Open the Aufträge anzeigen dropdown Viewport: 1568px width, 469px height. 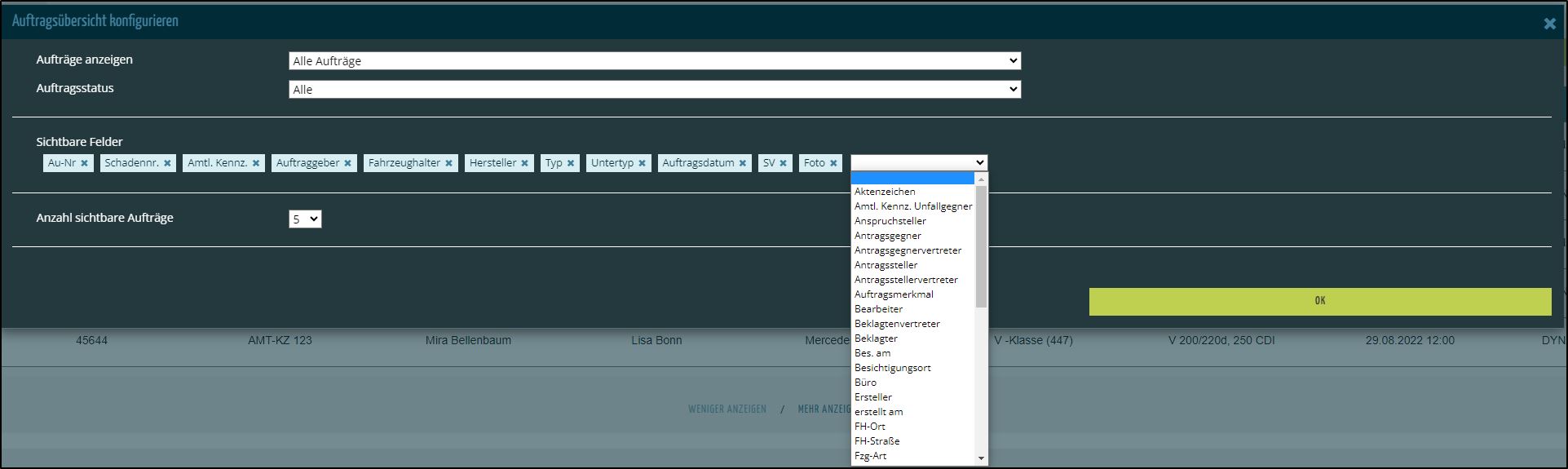(654, 61)
